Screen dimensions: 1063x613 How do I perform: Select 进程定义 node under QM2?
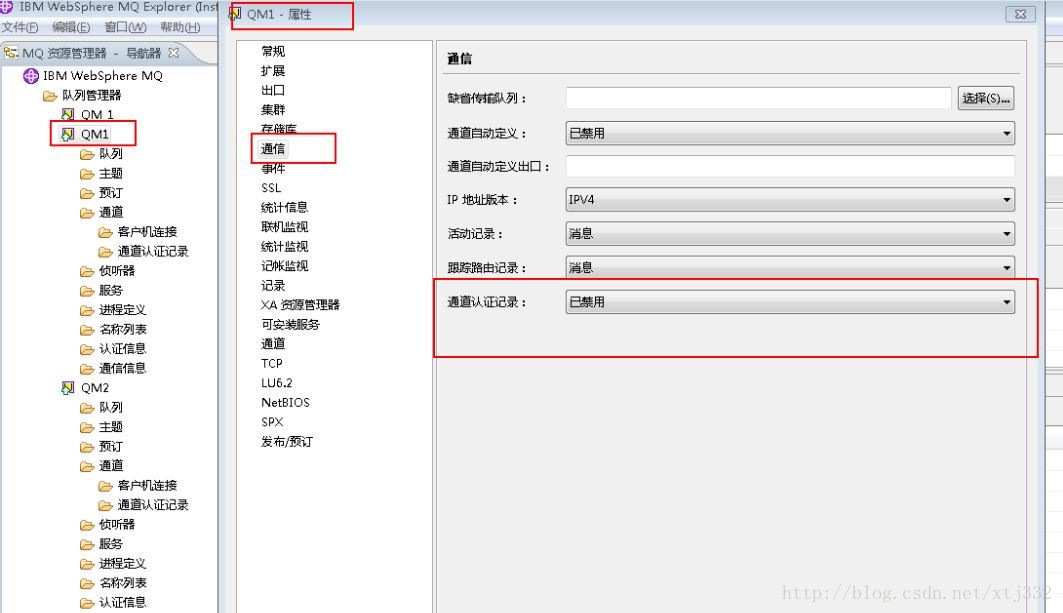pos(123,563)
